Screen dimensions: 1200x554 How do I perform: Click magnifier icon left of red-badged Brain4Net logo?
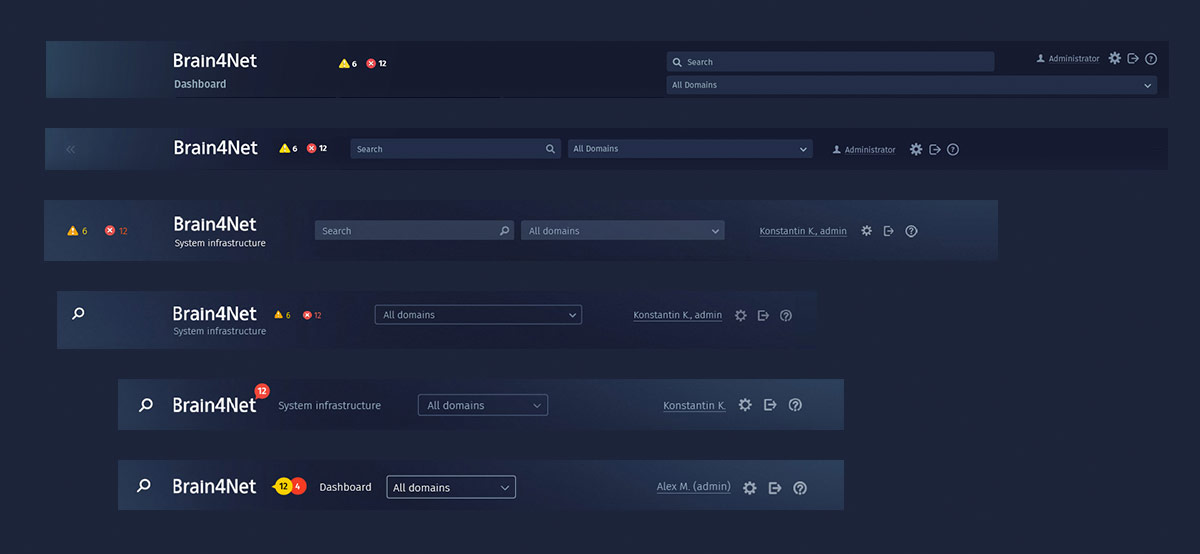(146, 405)
